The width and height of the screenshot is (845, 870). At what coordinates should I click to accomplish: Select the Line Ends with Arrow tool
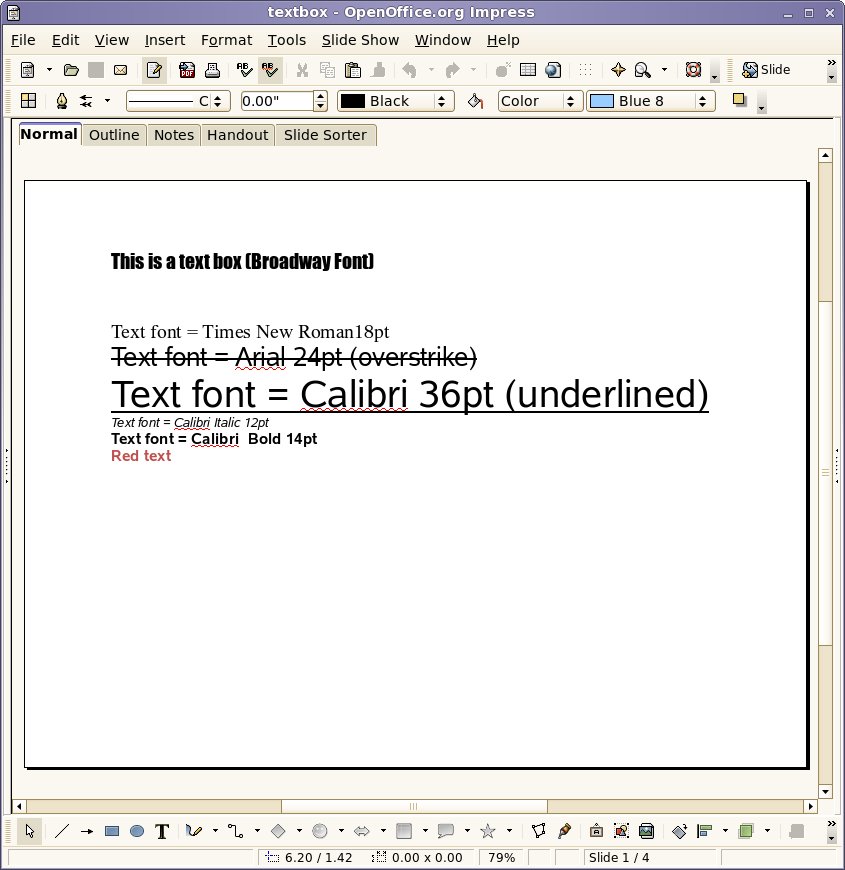[x=87, y=831]
